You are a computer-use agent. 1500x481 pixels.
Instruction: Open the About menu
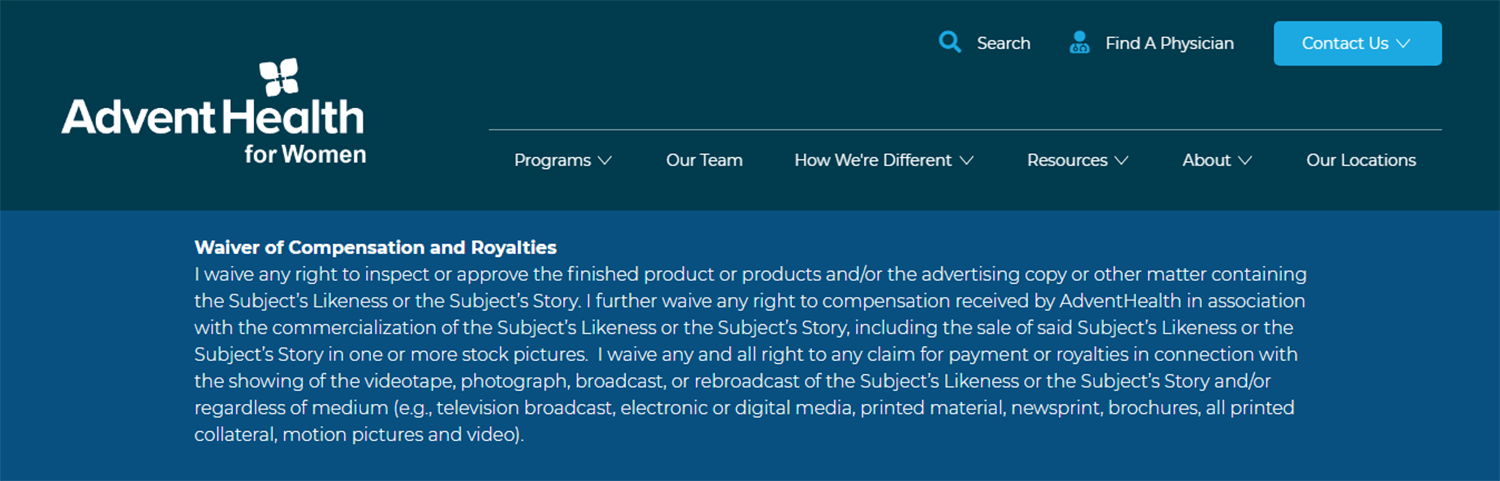[1206, 160]
